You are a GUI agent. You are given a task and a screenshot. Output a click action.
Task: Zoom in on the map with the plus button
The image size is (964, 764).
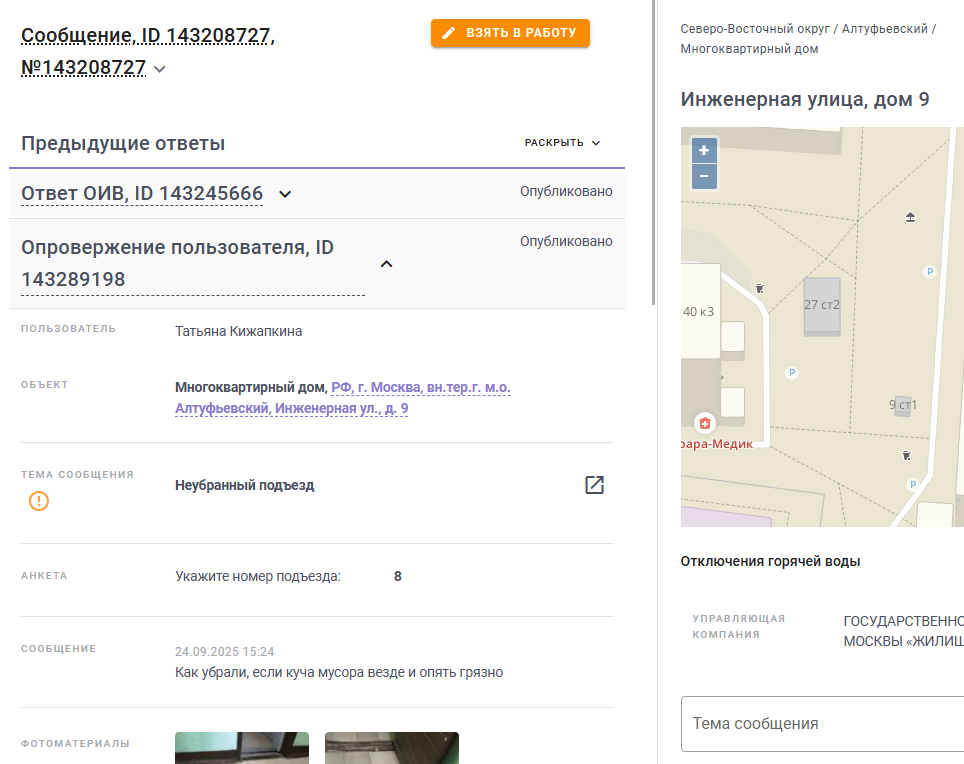(x=704, y=151)
